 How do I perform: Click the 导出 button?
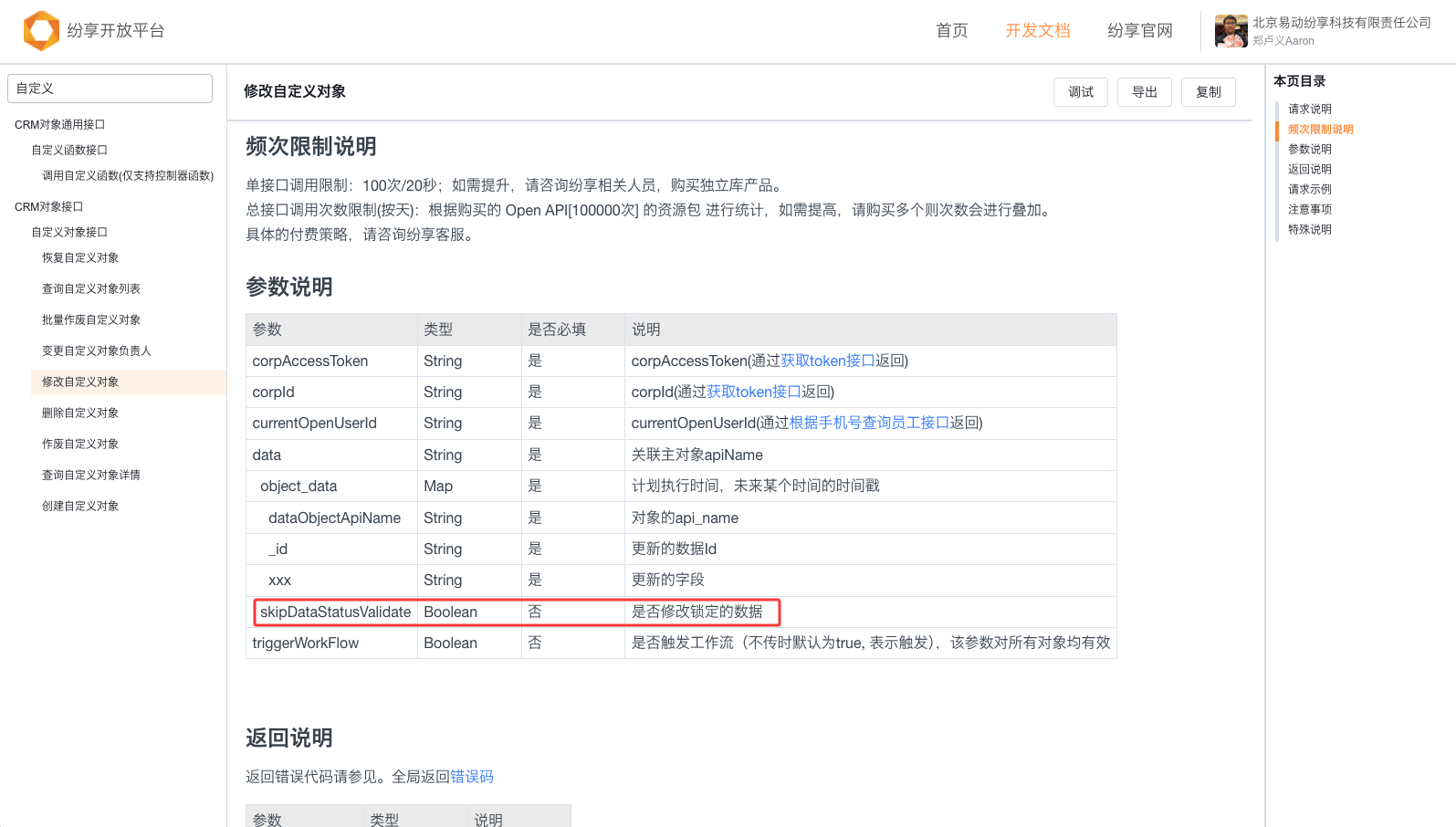point(1145,92)
